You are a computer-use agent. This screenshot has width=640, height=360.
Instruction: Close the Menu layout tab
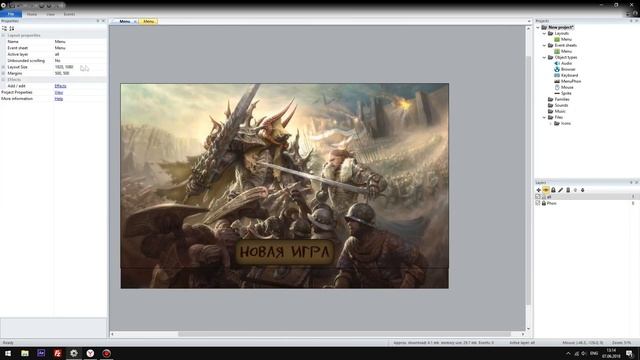135,21
